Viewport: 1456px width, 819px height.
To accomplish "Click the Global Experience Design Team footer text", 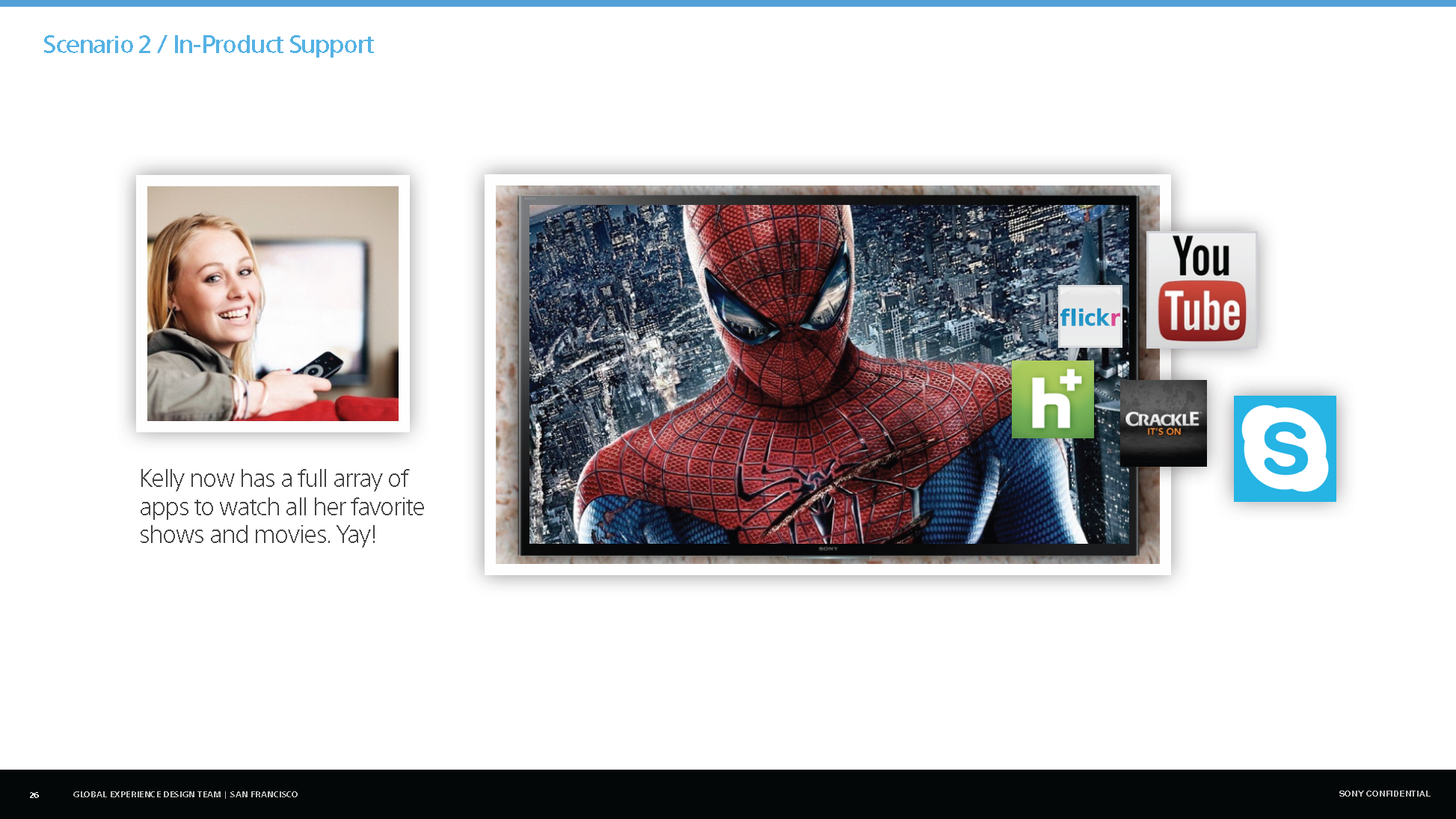I will pos(185,794).
